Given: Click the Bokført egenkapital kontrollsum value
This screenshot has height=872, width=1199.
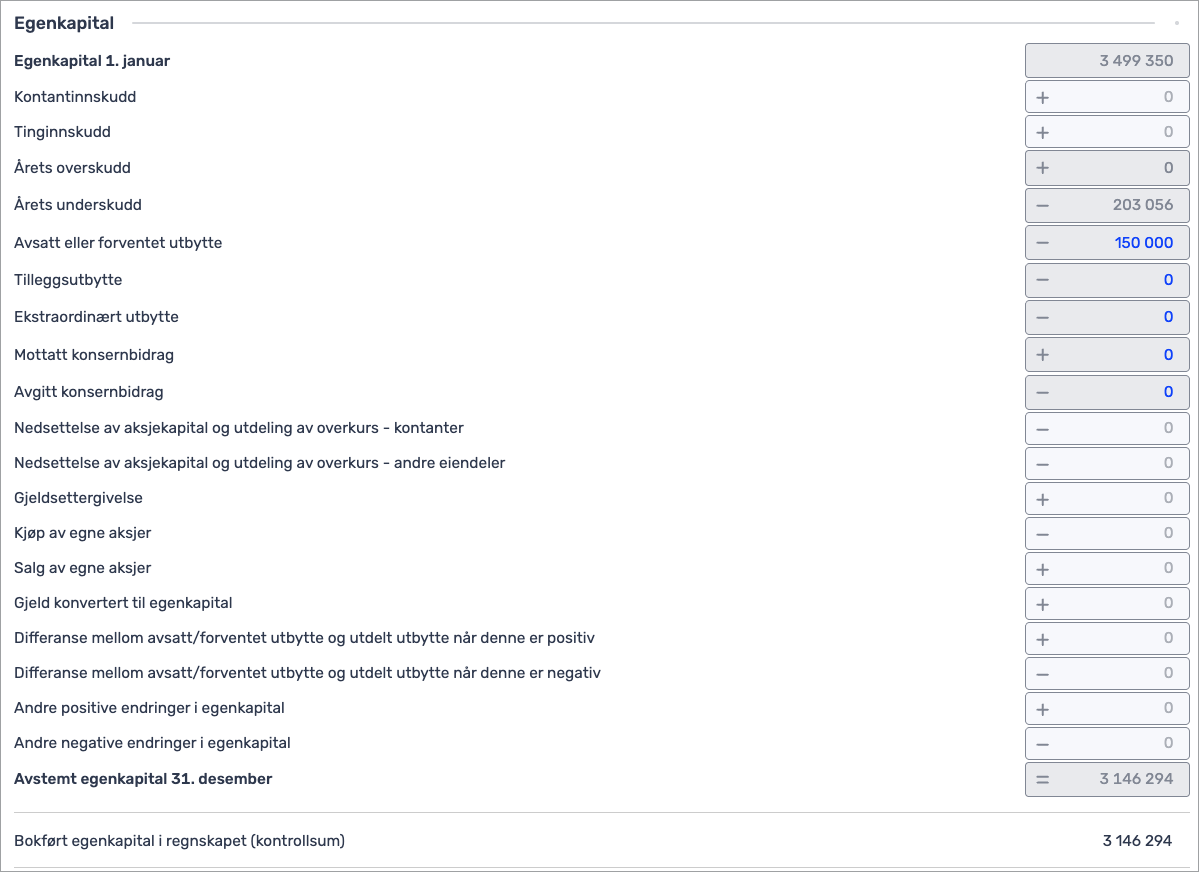Looking at the screenshot, I should pyautogui.click(x=1137, y=841).
